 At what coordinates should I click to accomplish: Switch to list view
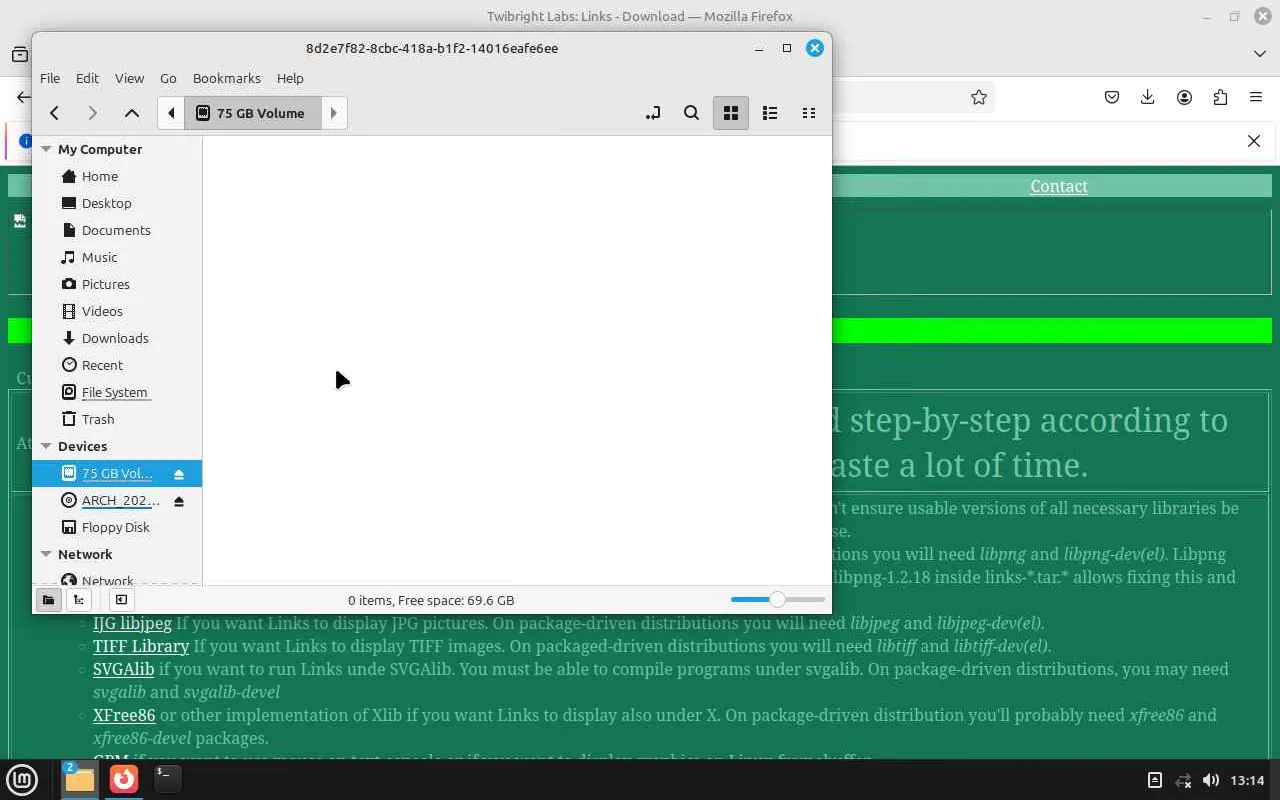tap(770, 113)
